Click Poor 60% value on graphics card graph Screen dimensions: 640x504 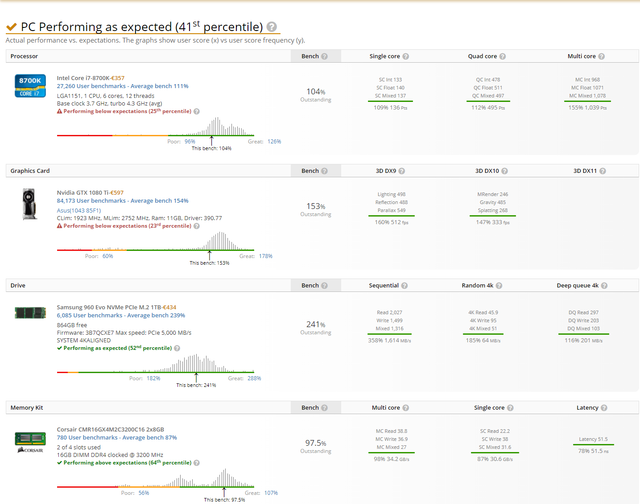pos(107,256)
